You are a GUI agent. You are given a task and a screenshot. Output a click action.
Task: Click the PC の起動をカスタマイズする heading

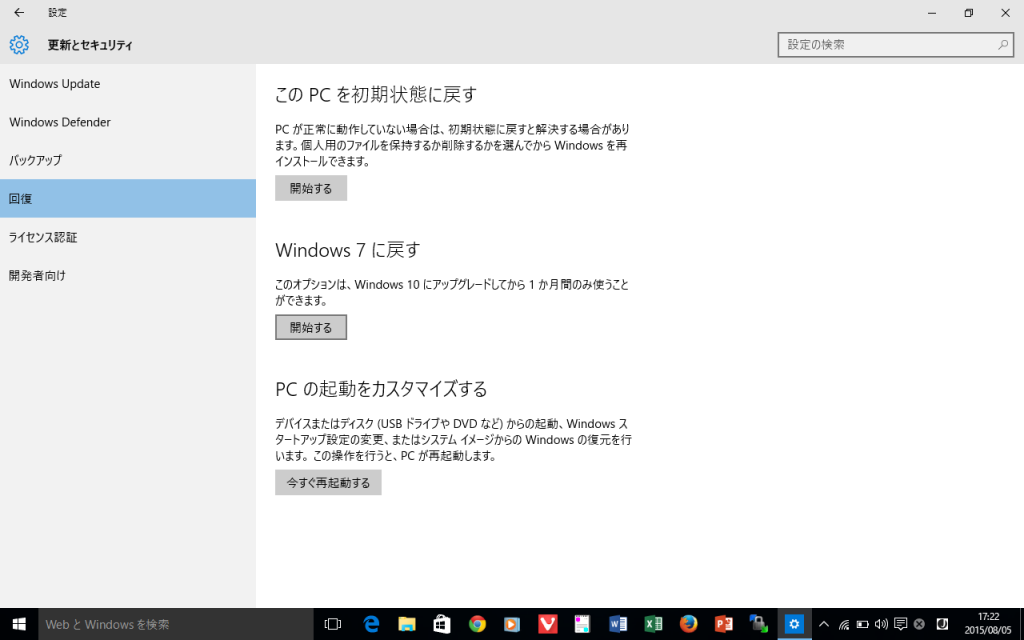(x=381, y=389)
